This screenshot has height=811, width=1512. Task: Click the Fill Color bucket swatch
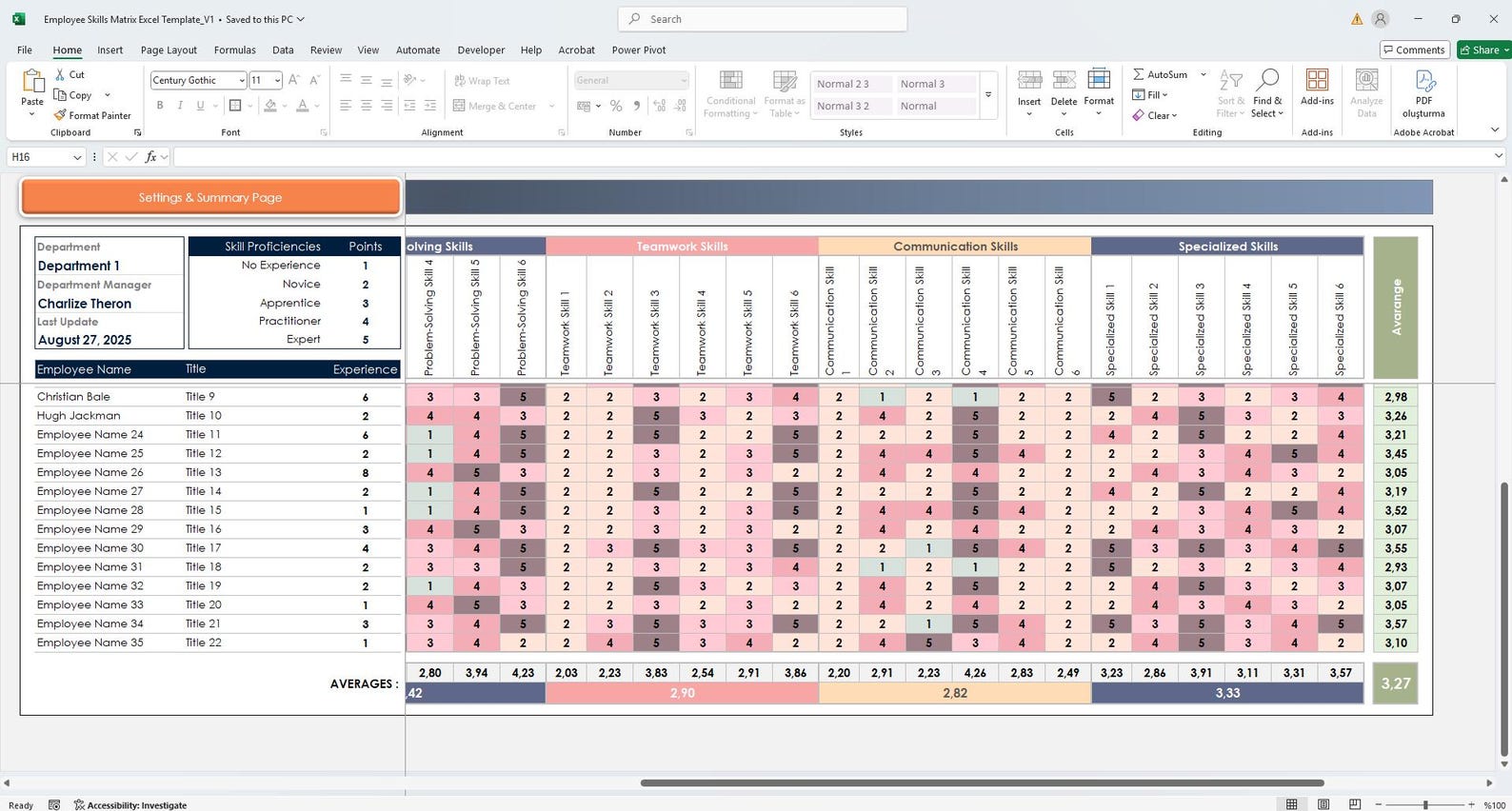coord(270,106)
